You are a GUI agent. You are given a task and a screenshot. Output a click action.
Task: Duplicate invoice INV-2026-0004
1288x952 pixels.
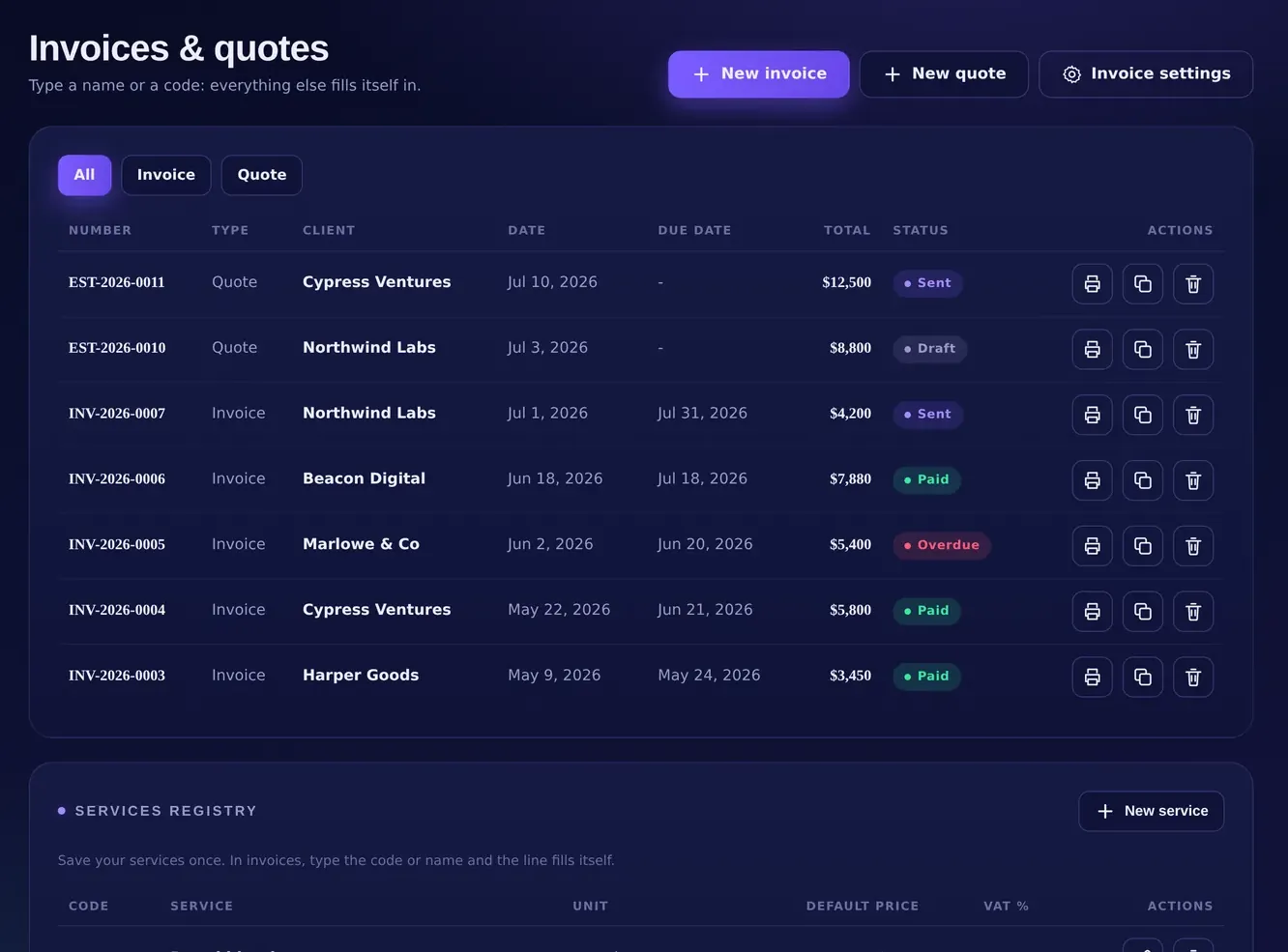[x=1142, y=612]
